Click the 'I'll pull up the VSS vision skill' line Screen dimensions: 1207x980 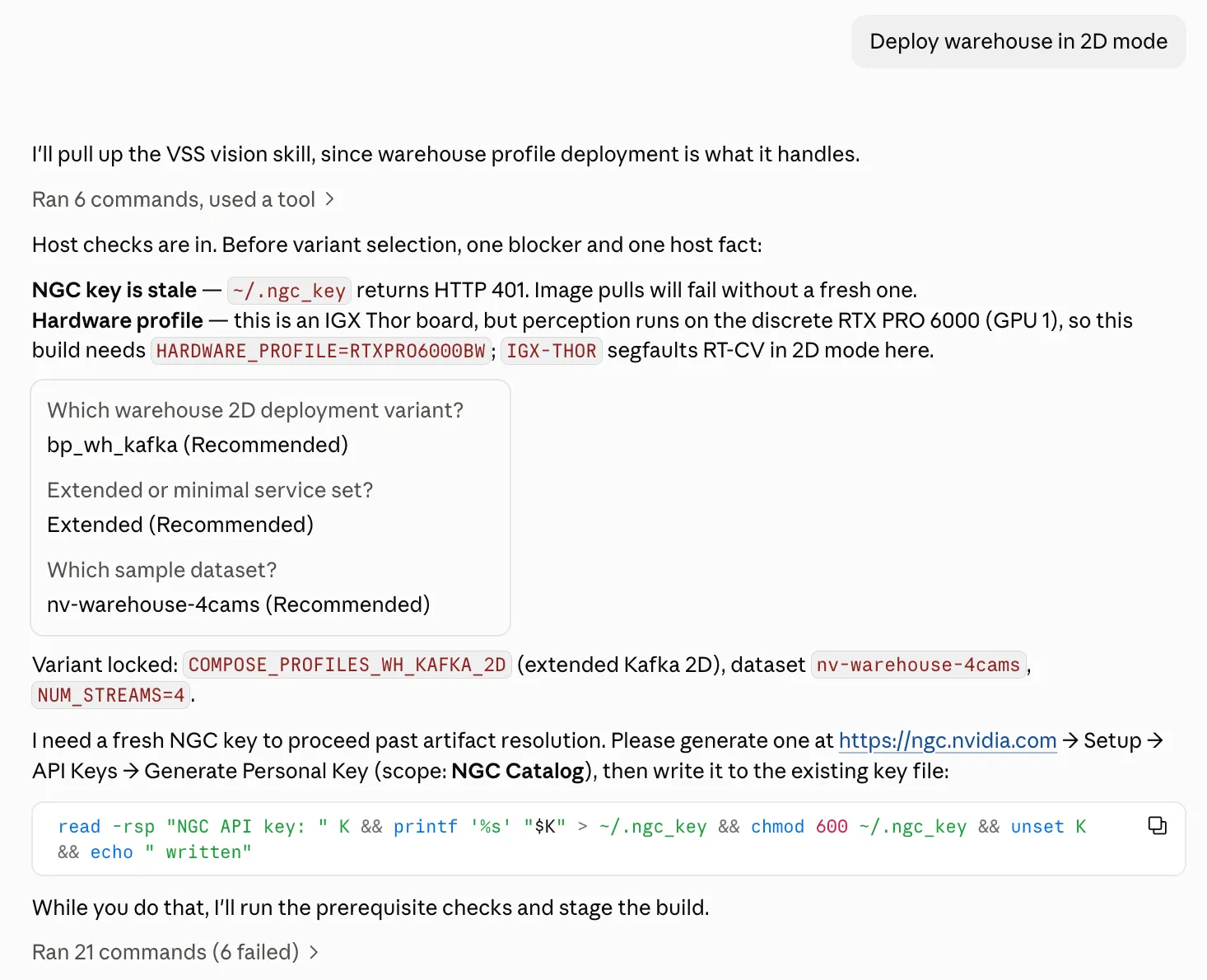click(445, 154)
